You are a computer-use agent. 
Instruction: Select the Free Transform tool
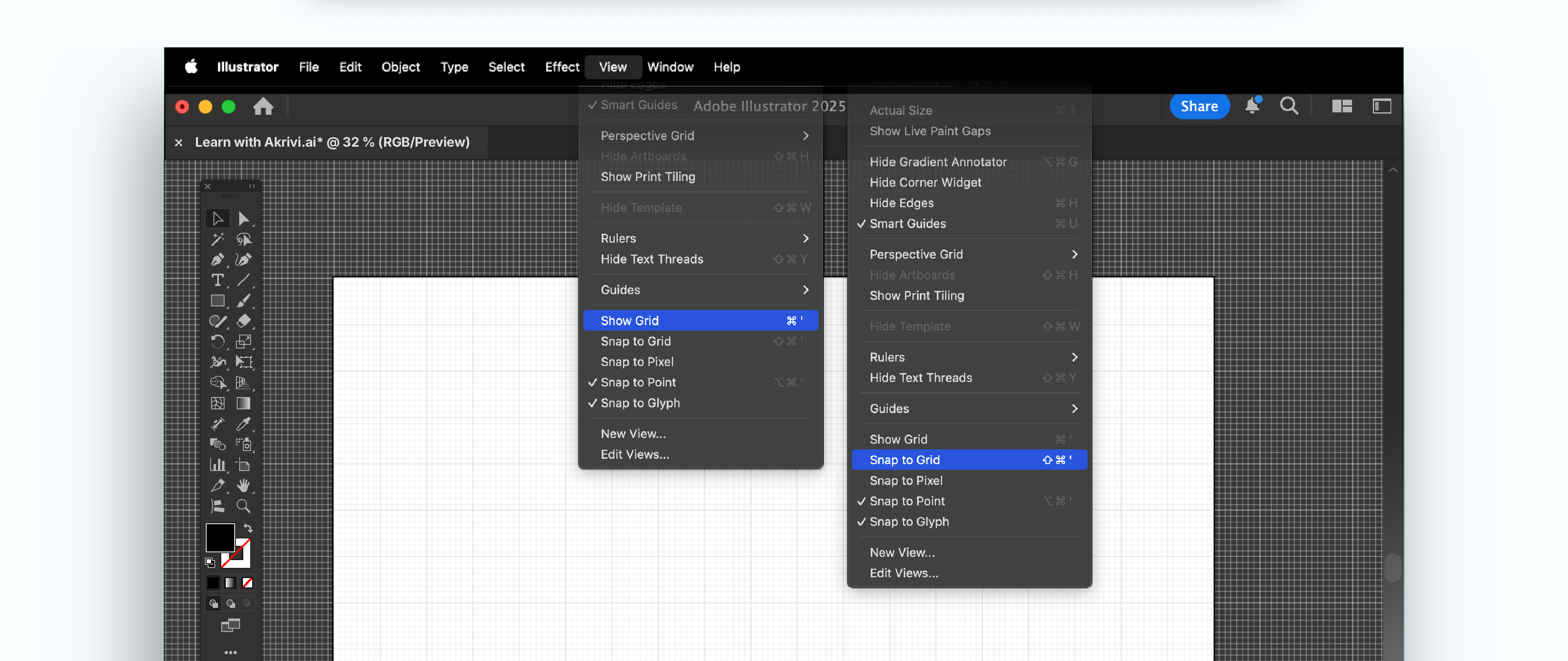pos(243,362)
